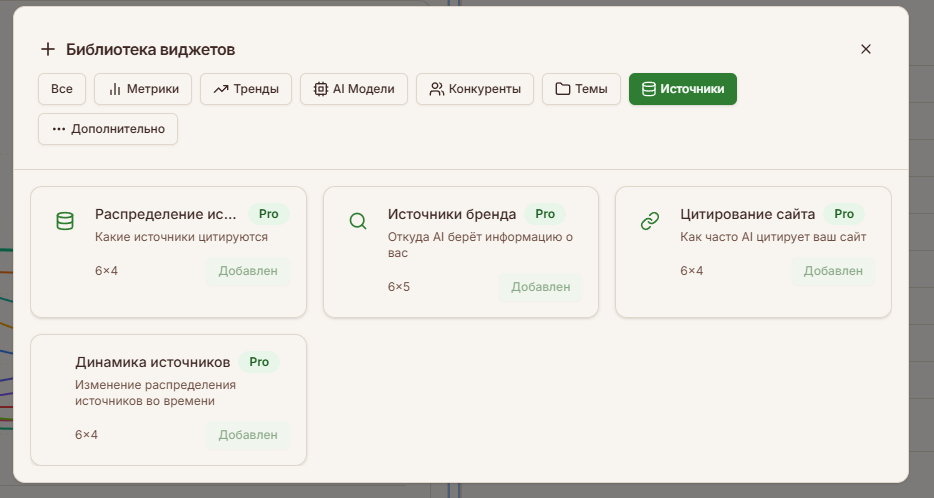Click the Pro badge next to Цитирование сайта
This screenshot has height=498, width=934.
click(x=844, y=214)
